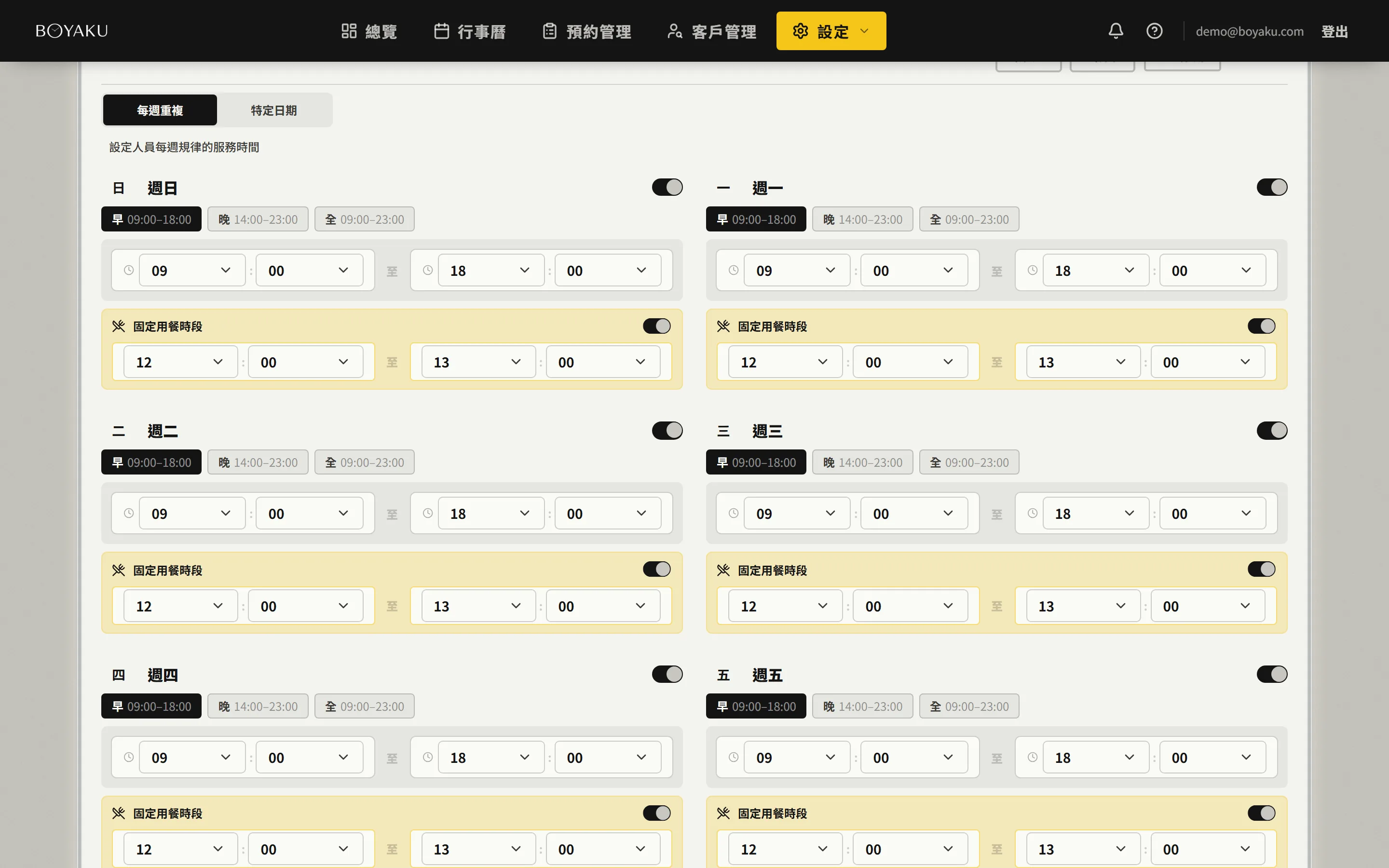Click 週一 start time clock icon

(x=734, y=271)
